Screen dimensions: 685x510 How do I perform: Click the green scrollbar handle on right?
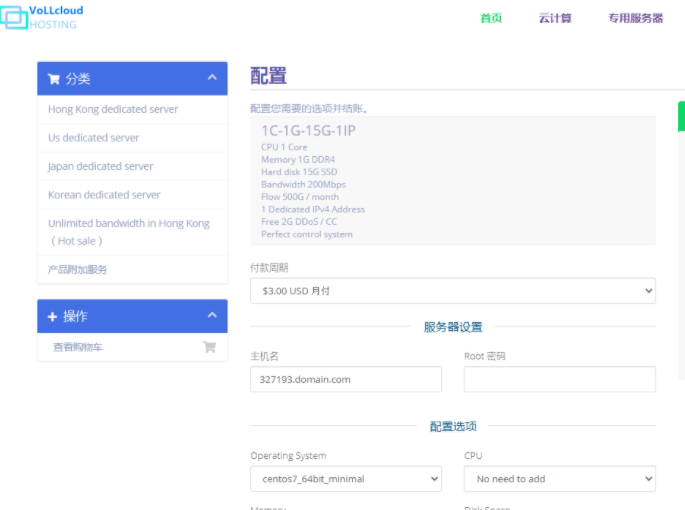pos(681,116)
